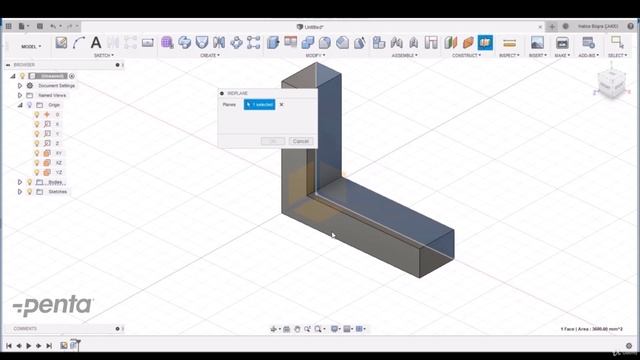Click the ViewCube in the corner
640x360 pixels.
pos(611,83)
